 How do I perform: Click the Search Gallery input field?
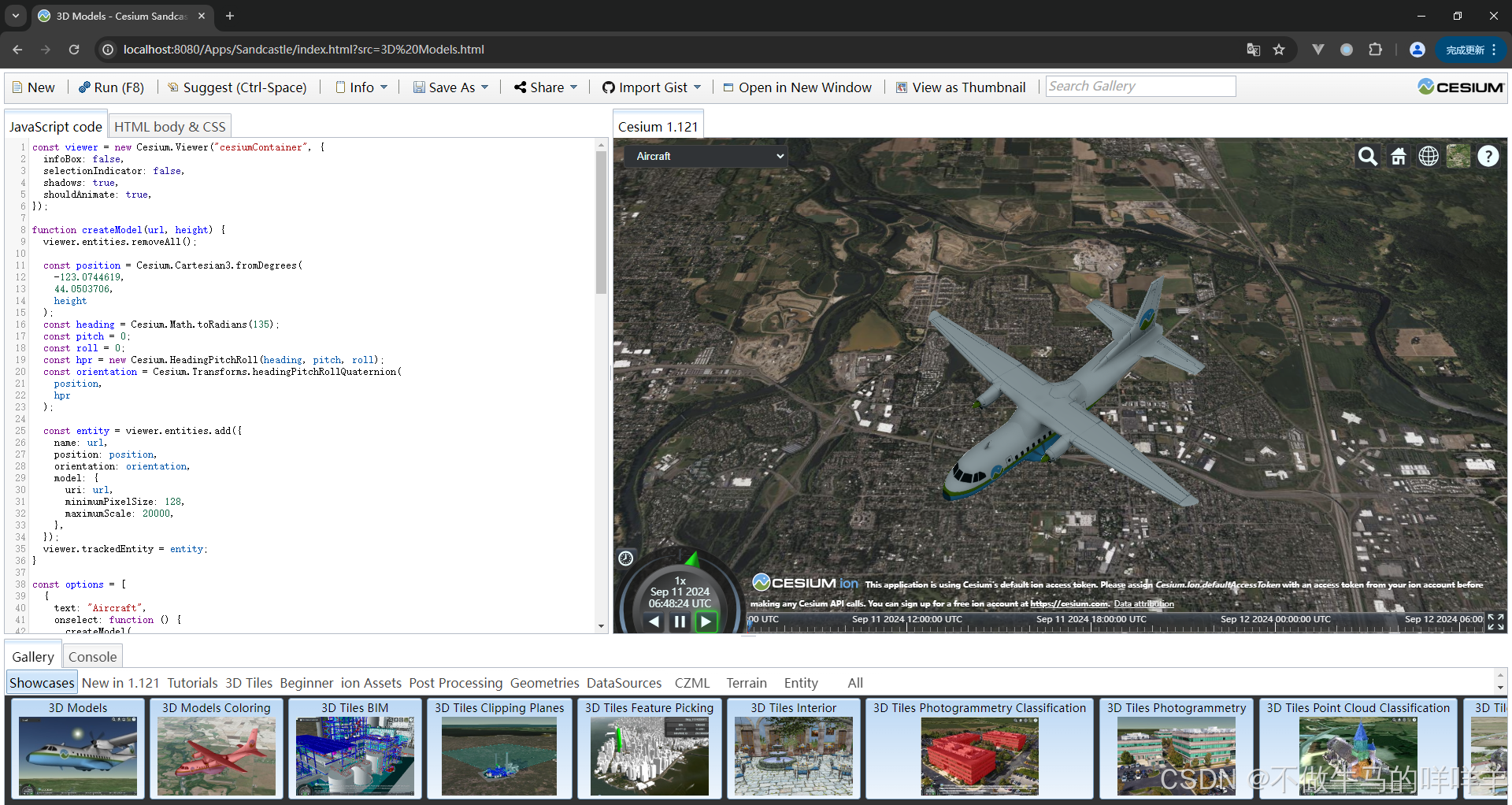click(x=1141, y=86)
